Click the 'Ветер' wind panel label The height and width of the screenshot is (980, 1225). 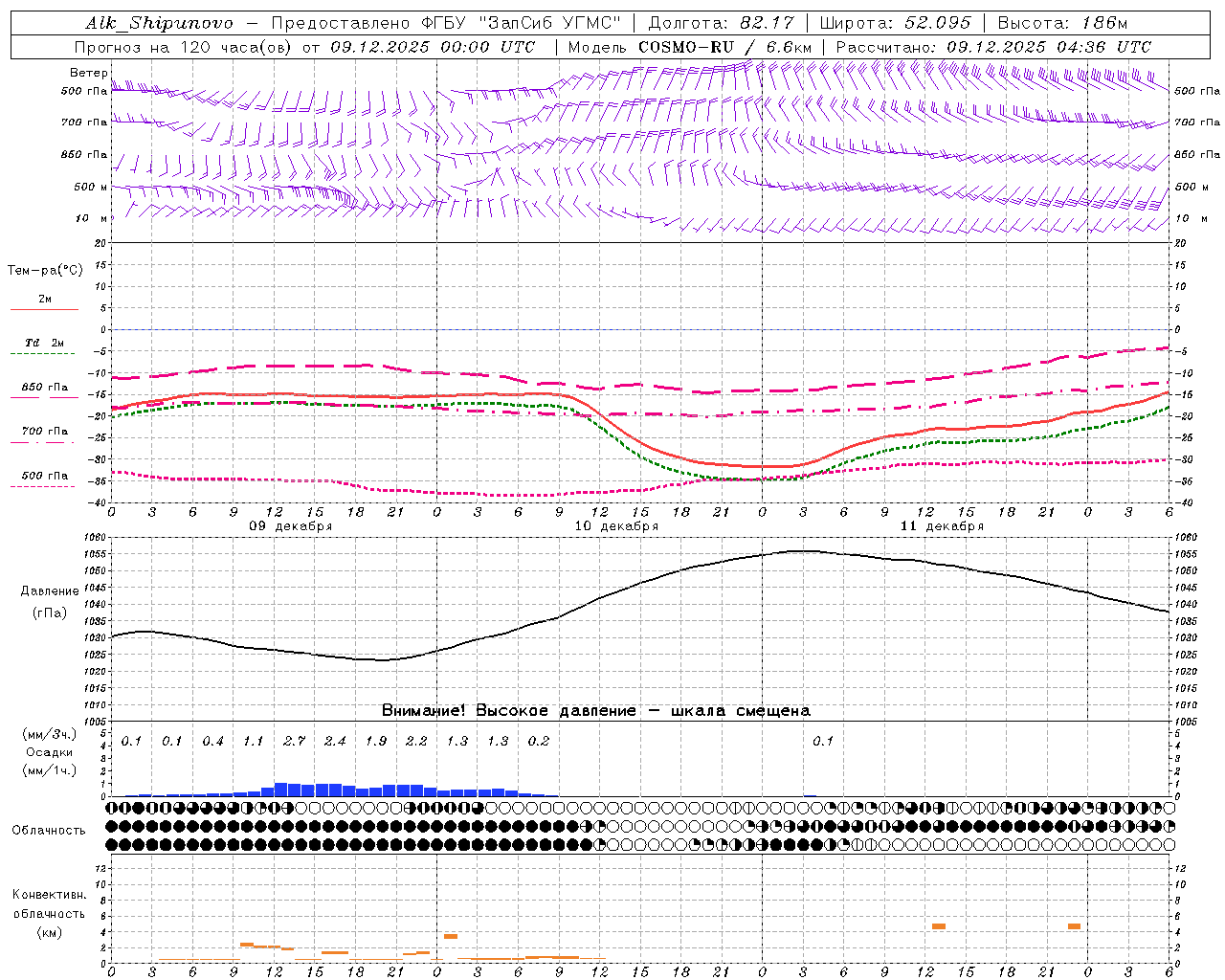[x=88, y=73]
